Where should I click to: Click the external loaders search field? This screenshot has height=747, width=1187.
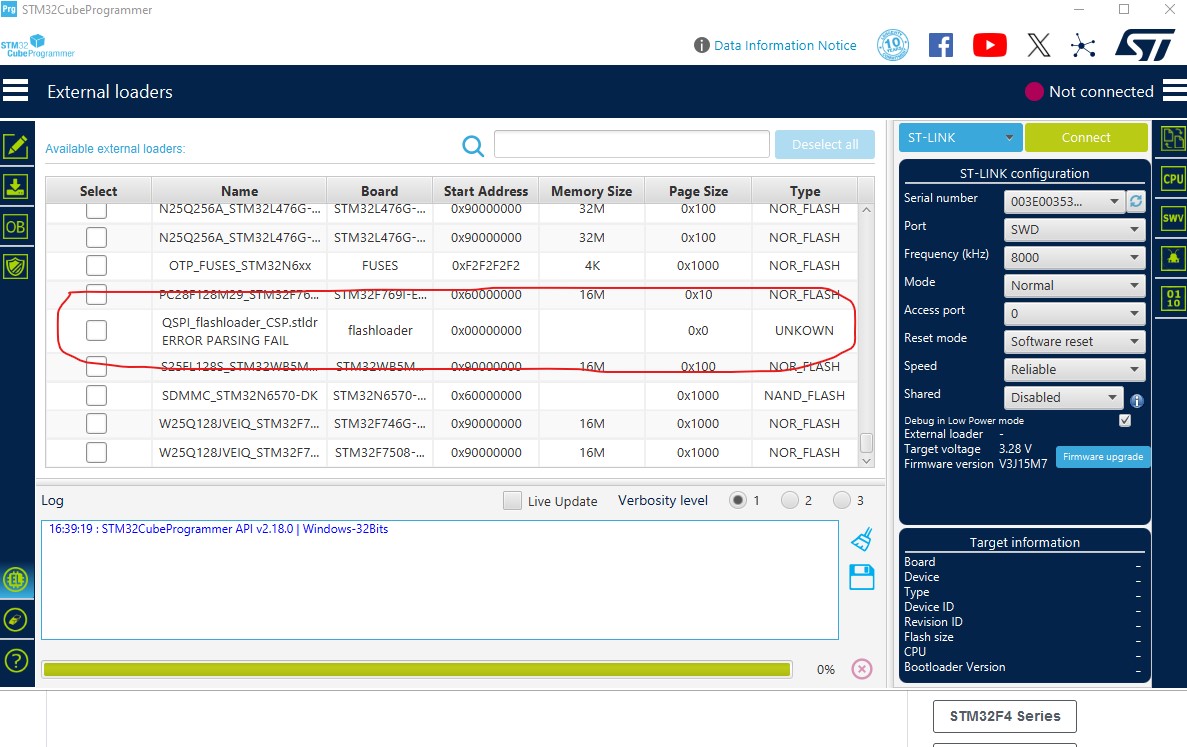[x=631, y=144]
